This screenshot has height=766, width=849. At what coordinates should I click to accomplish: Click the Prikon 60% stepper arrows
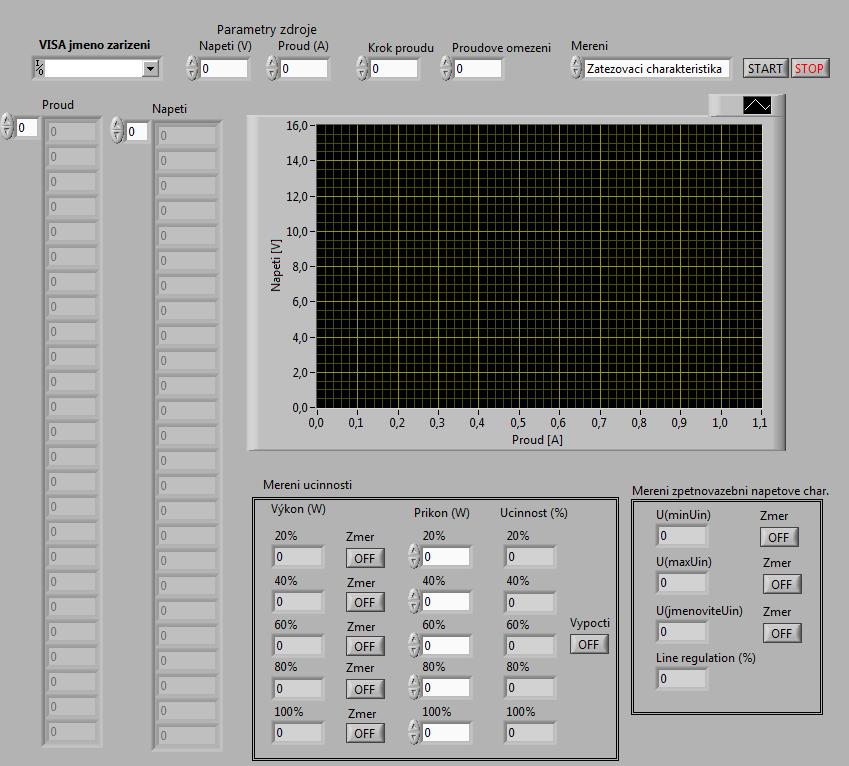pyautogui.click(x=414, y=645)
